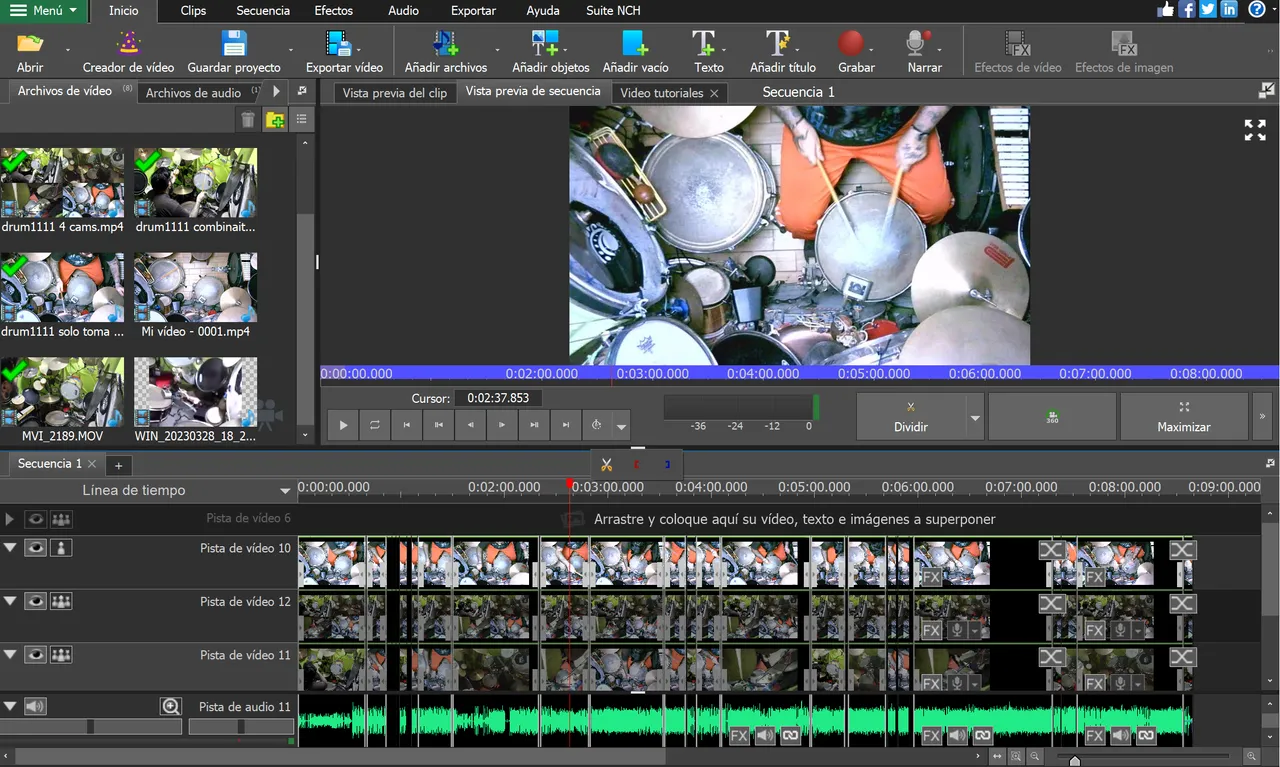Click the fullscreen preview arrows icon
The height and width of the screenshot is (767, 1280).
pos(1255,129)
